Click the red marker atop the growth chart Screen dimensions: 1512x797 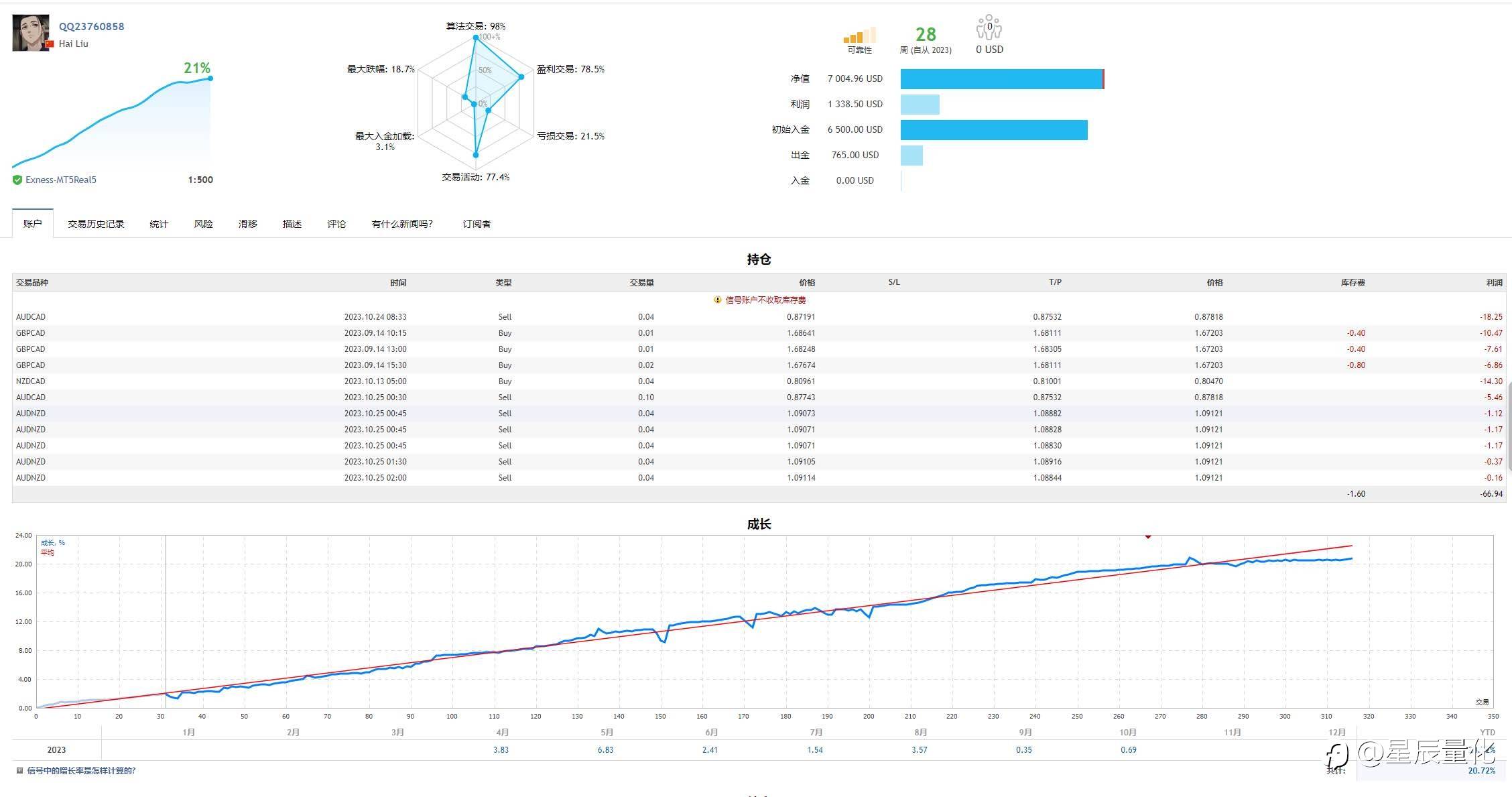(1148, 537)
